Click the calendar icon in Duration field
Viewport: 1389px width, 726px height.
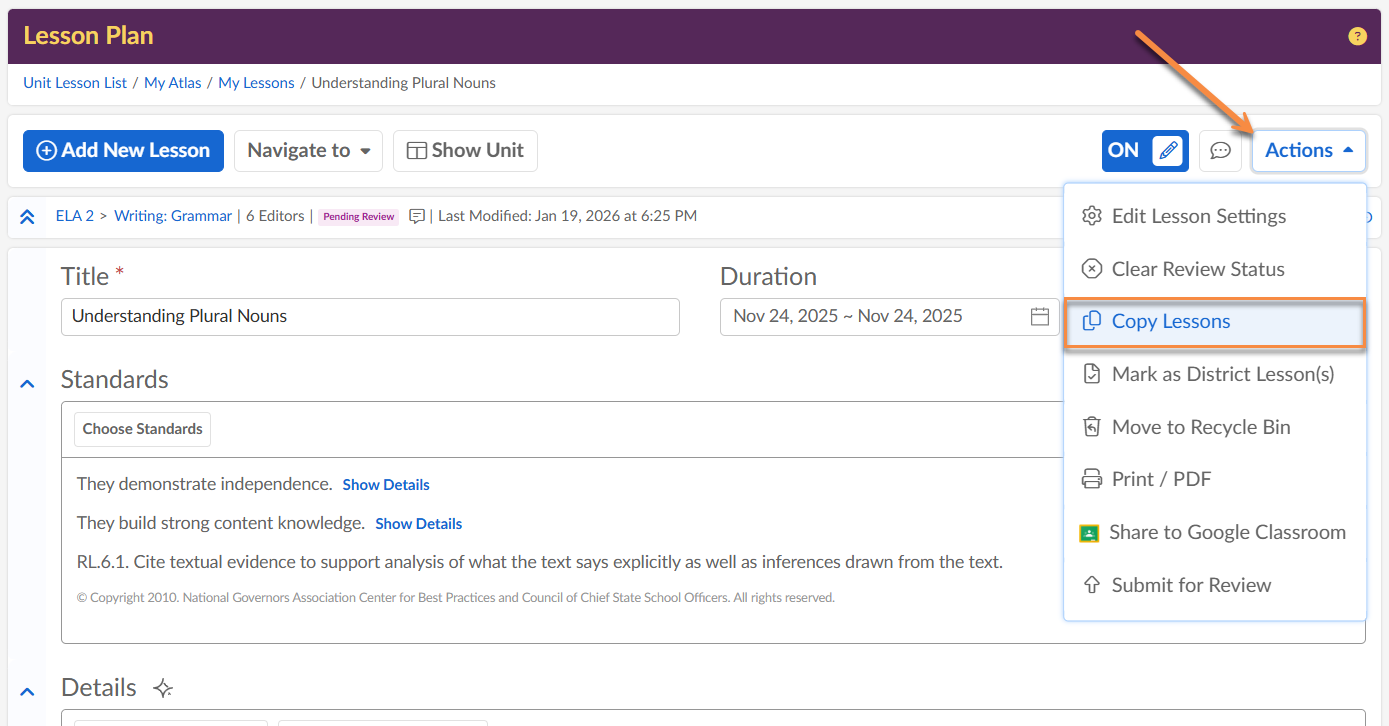click(x=1040, y=317)
